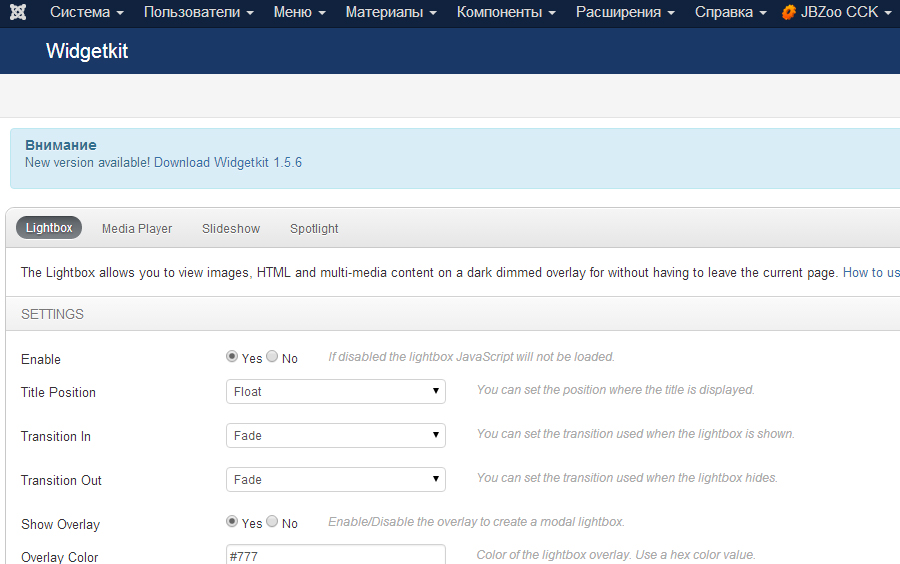Screen dimensions: 900x564
Task: Open the Transition Out dropdown
Action: [x=336, y=480]
